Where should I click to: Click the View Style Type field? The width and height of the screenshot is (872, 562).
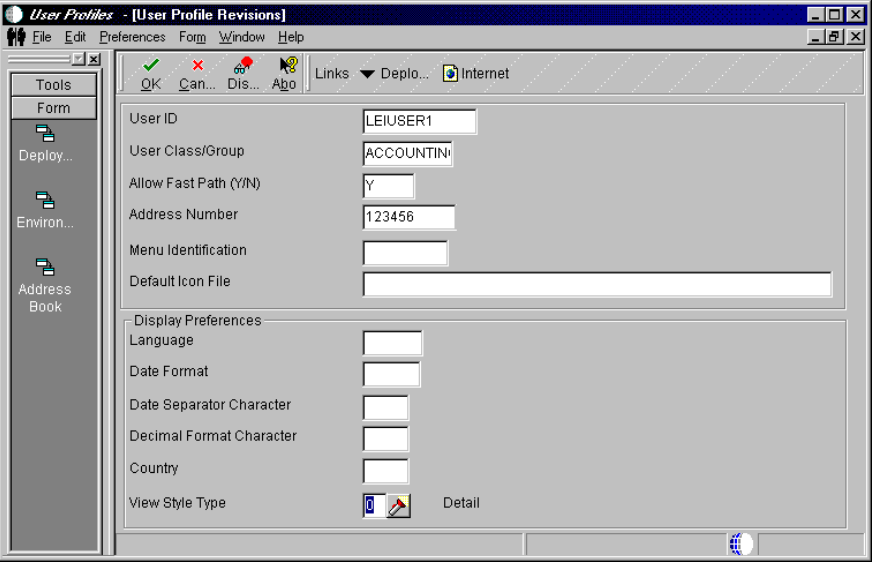(374, 506)
